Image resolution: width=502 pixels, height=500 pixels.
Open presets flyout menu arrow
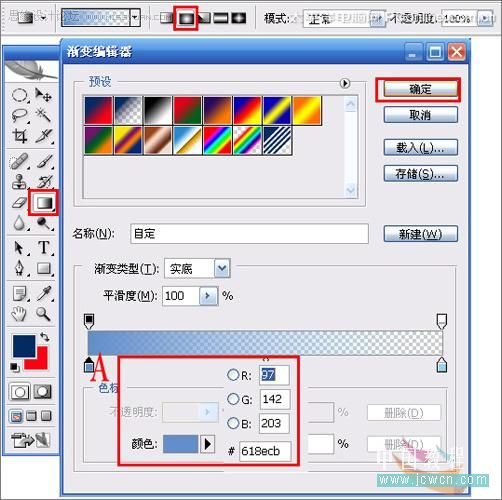(345, 83)
